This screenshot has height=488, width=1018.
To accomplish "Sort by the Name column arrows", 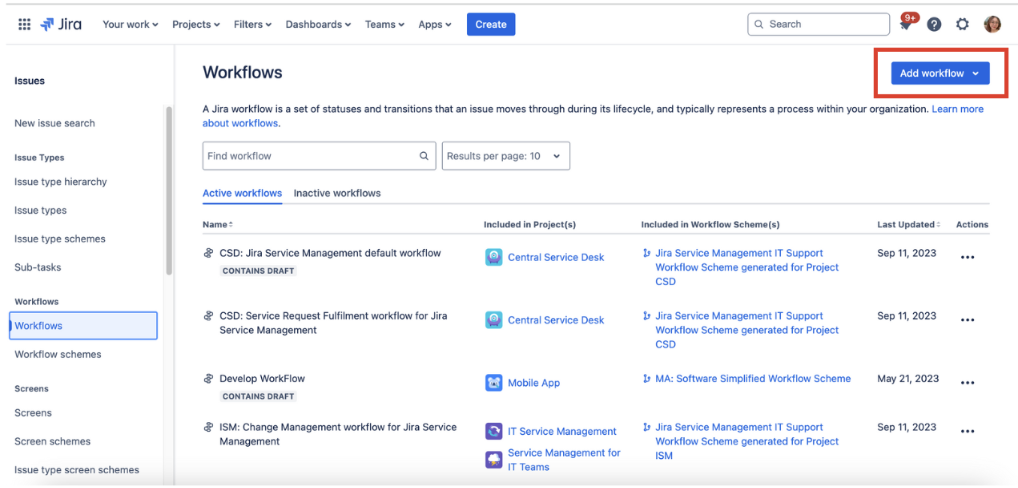I will pyautogui.click(x=230, y=225).
